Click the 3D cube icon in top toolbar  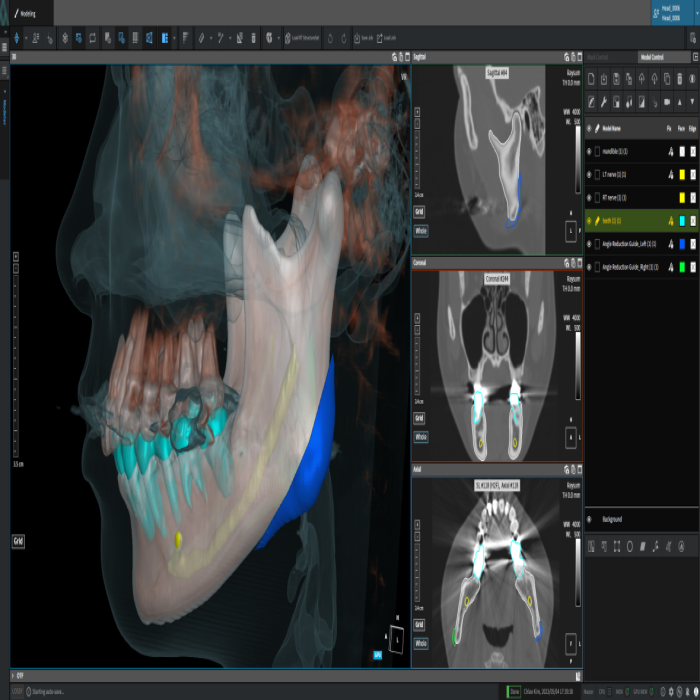point(65,38)
